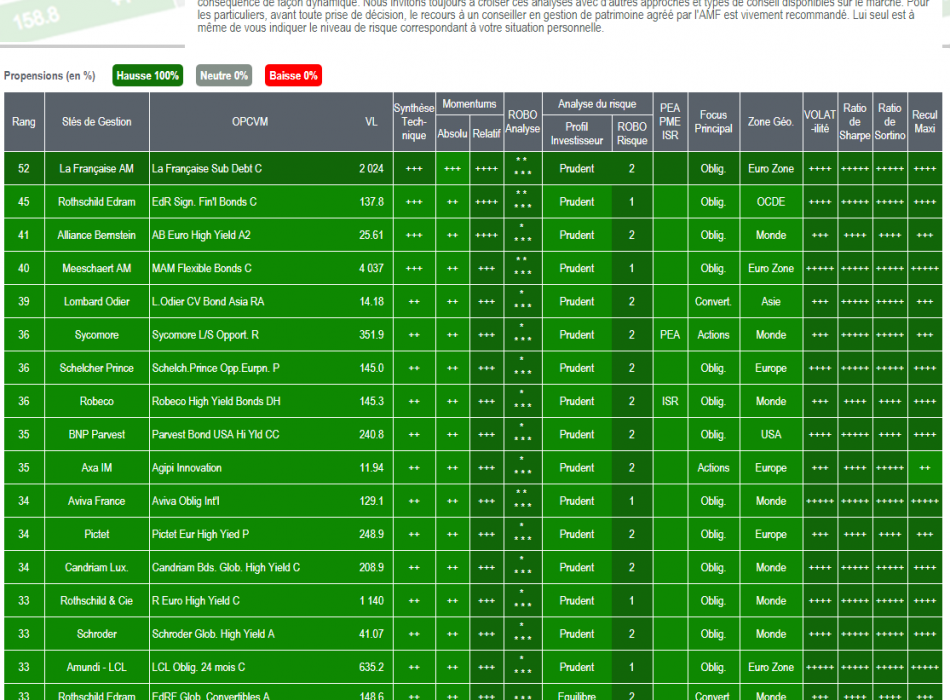The image size is (950, 700).
Task: Click the Ratio de Sortino header
Action: tap(889, 122)
